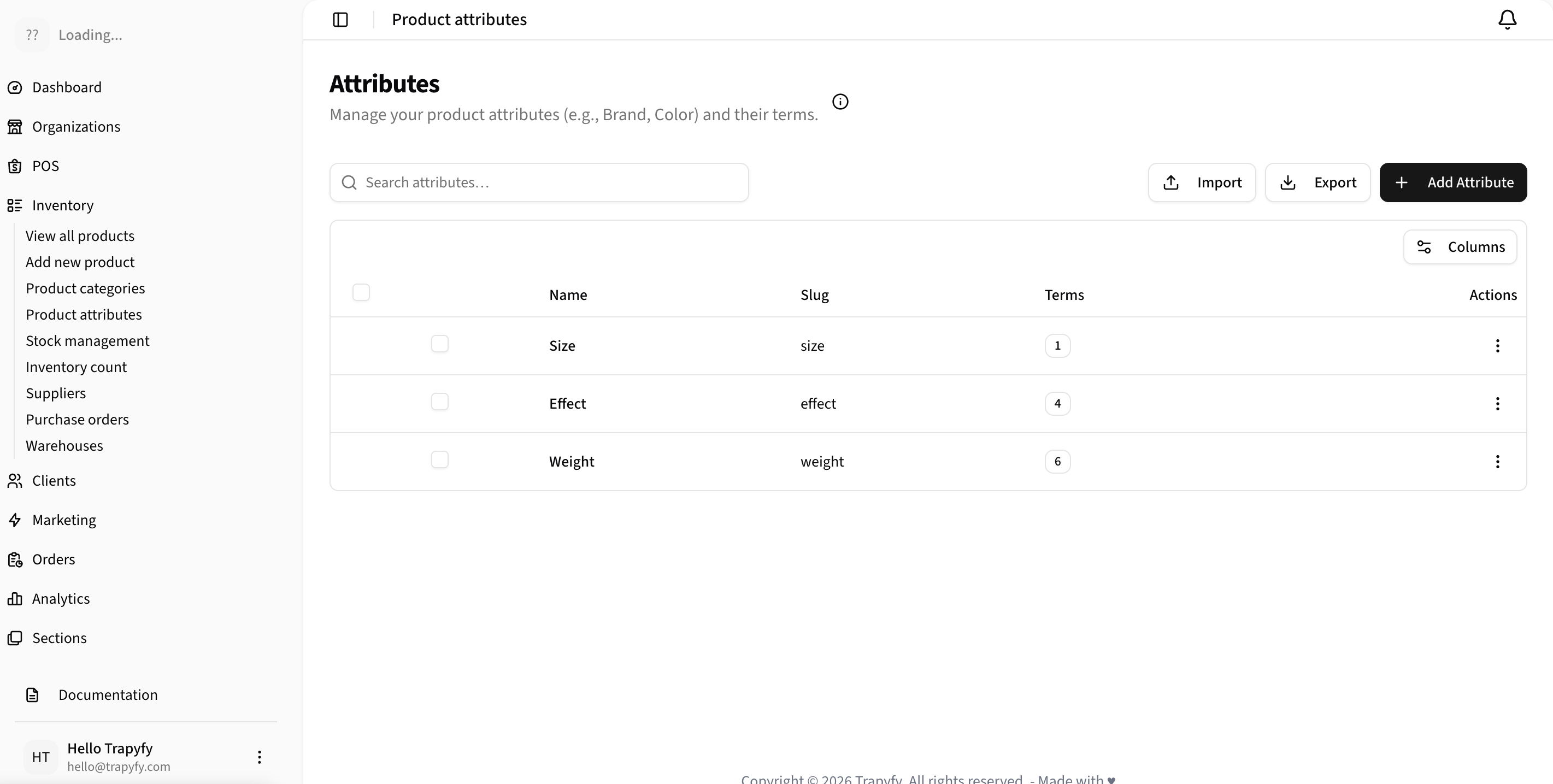Sort by Terms column header

[1064, 294]
